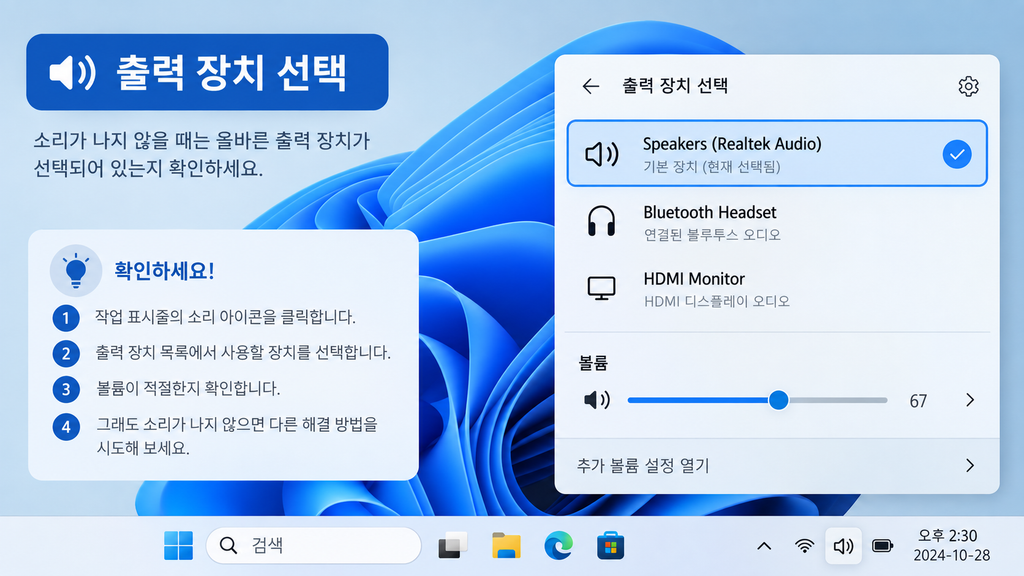The width and height of the screenshot is (1024, 576).
Task: Click the 볼륨 section label
Action: [x=593, y=363]
